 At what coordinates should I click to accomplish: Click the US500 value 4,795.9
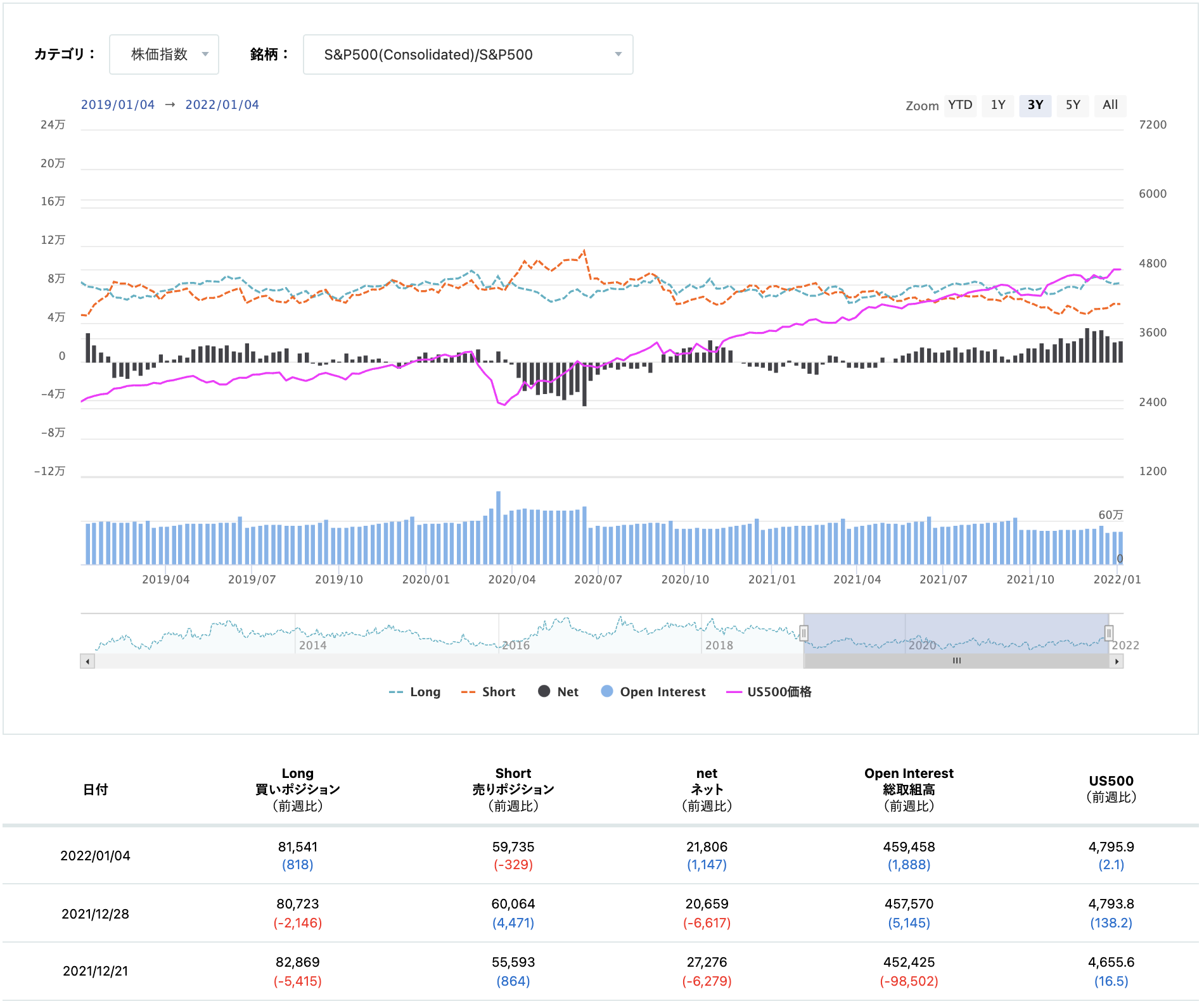pos(1111,847)
